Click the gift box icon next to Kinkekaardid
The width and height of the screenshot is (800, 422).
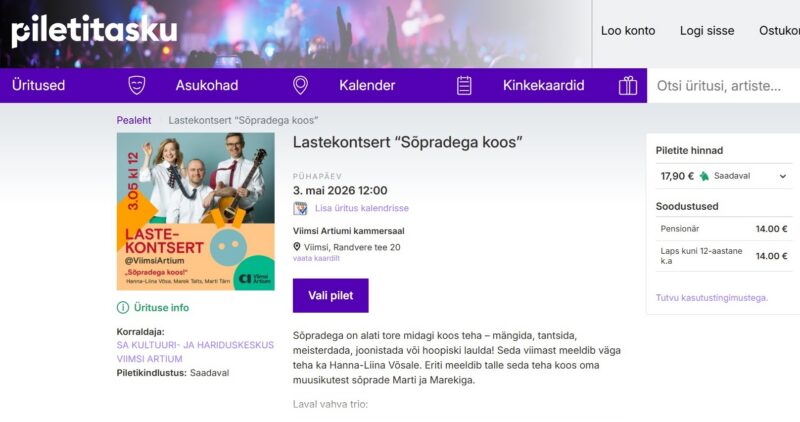click(x=628, y=85)
